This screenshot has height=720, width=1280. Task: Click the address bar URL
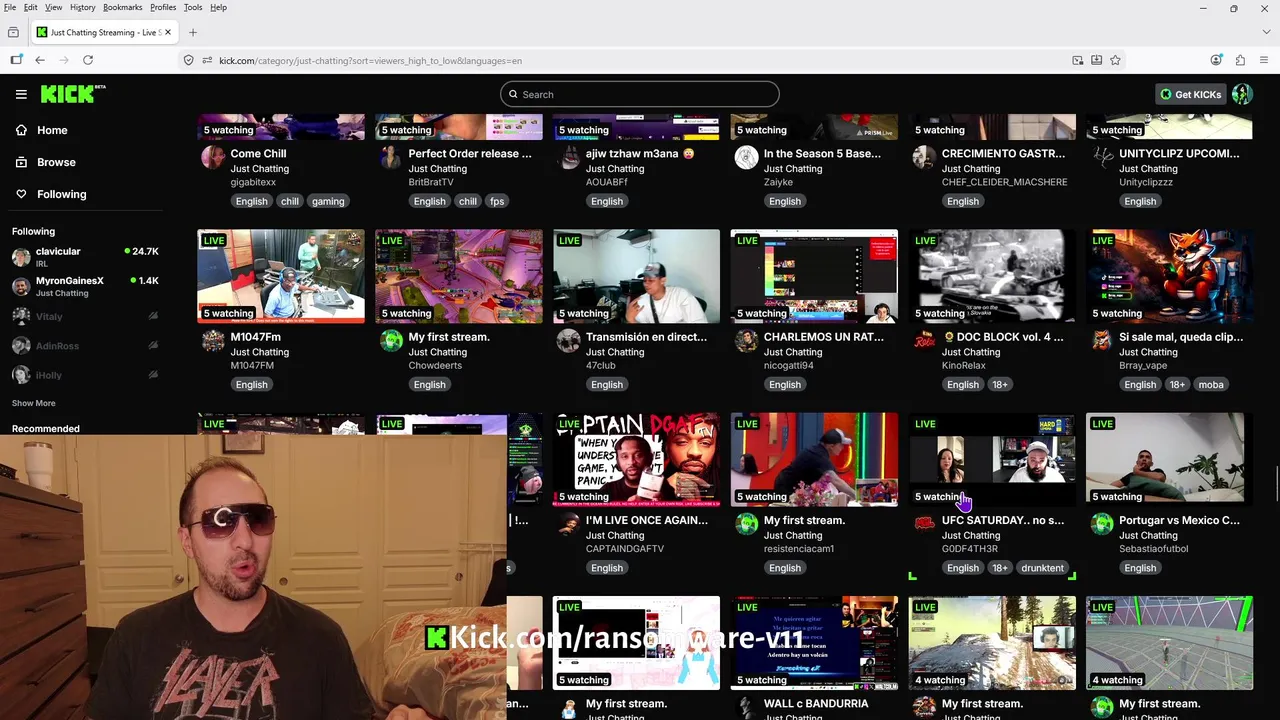(370, 60)
